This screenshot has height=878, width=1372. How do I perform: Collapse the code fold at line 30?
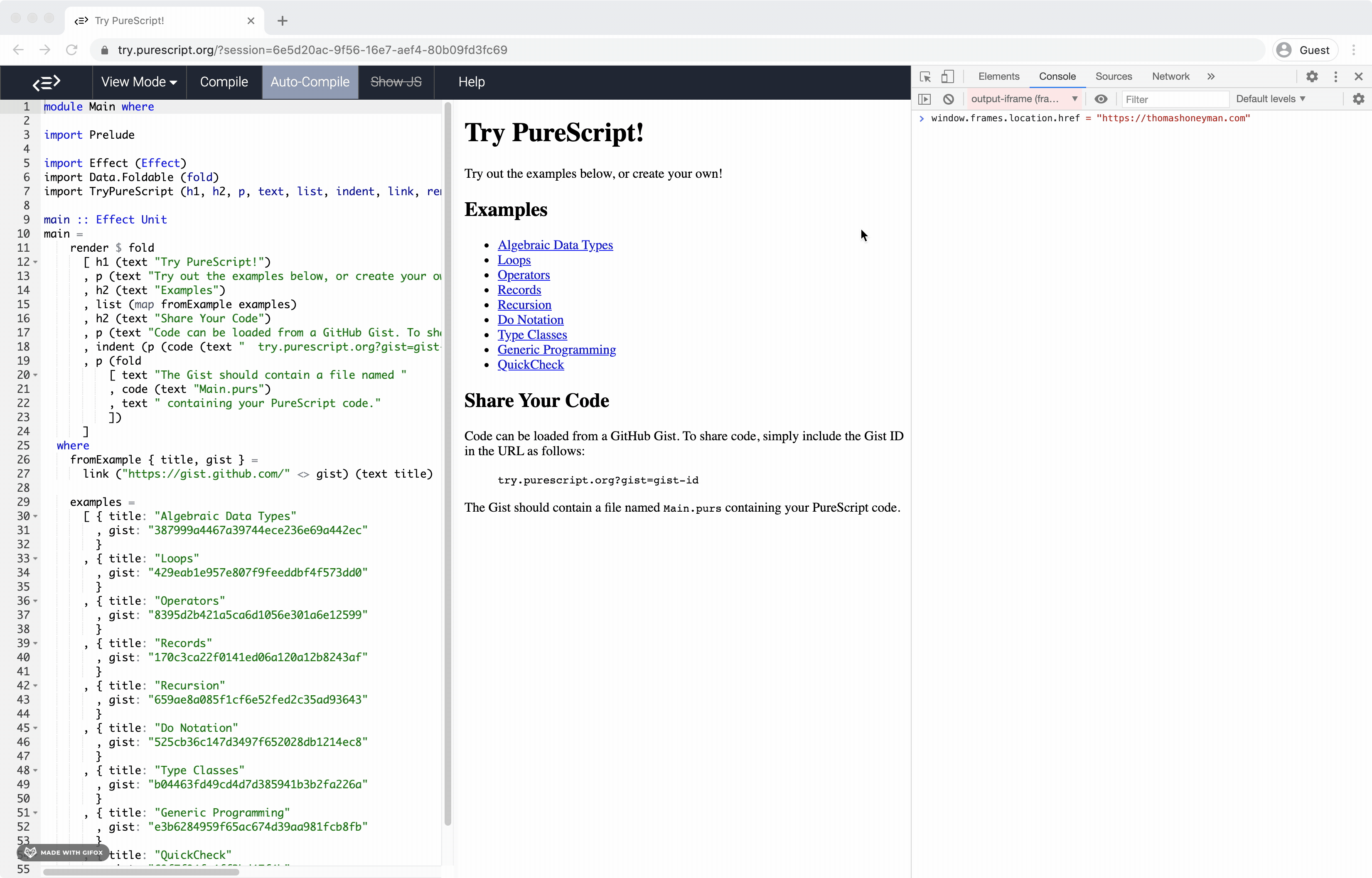tap(35, 517)
